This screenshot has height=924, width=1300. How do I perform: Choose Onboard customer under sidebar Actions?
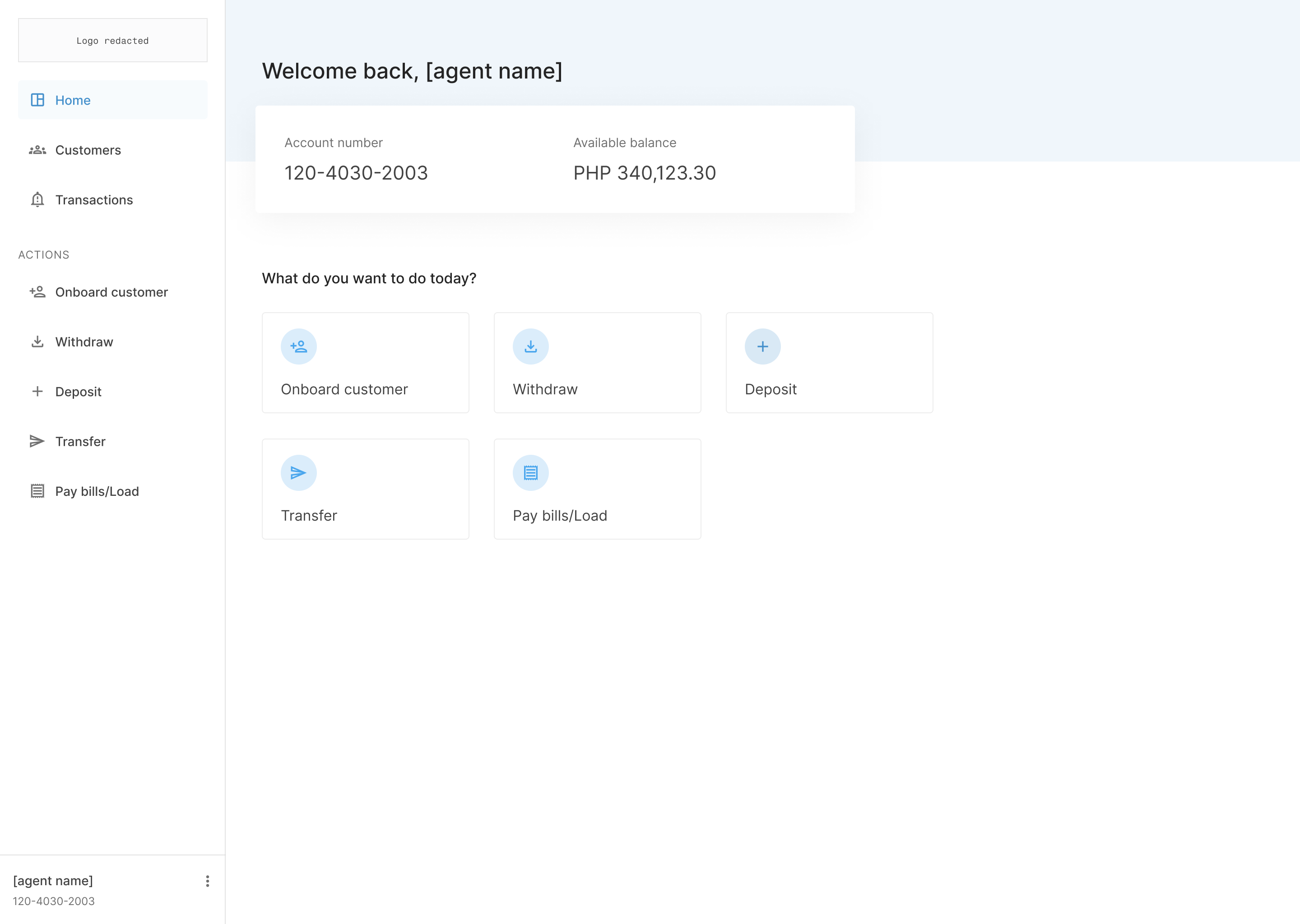pos(111,292)
